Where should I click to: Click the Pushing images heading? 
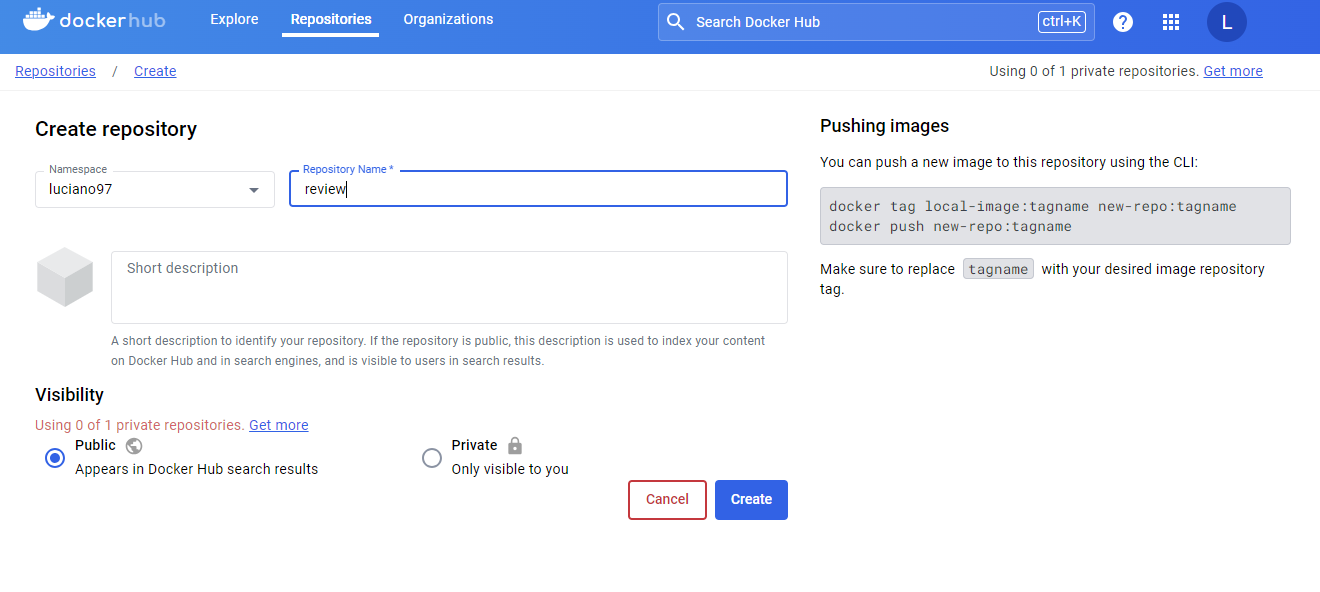(x=884, y=126)
